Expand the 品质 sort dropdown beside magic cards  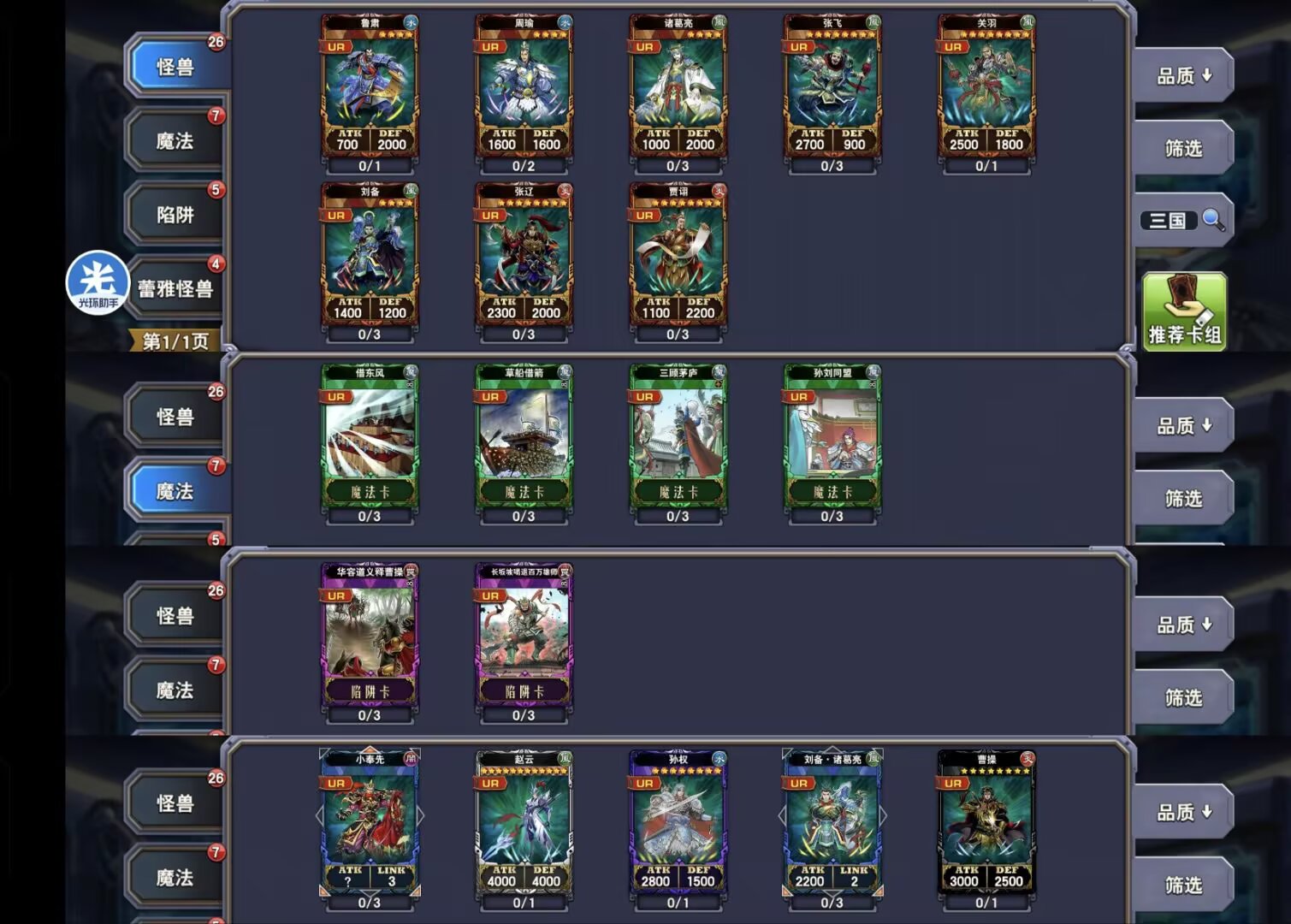[x=1183, y=425]
